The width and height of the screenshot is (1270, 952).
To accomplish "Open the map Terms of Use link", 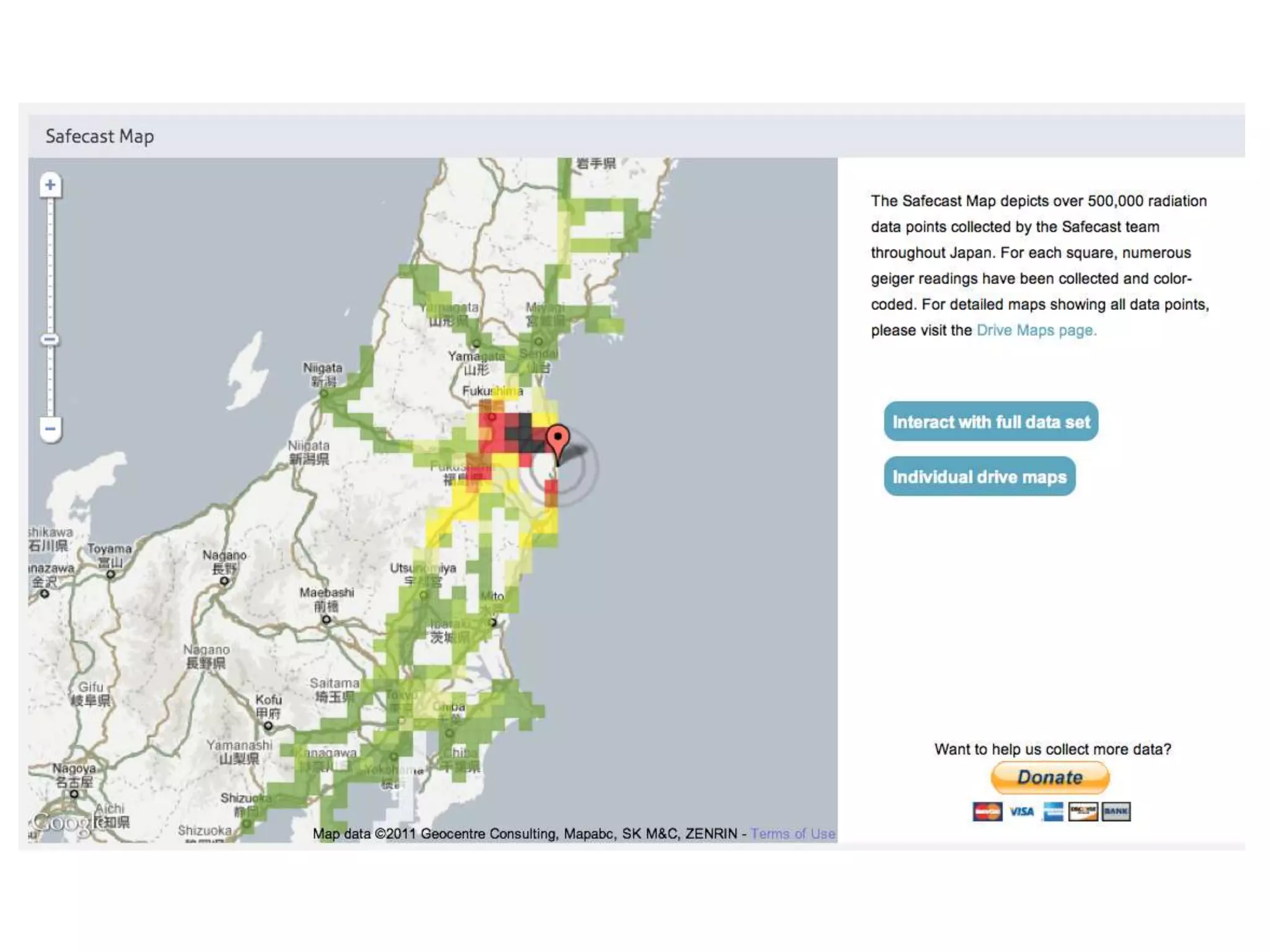I will 793,834.
